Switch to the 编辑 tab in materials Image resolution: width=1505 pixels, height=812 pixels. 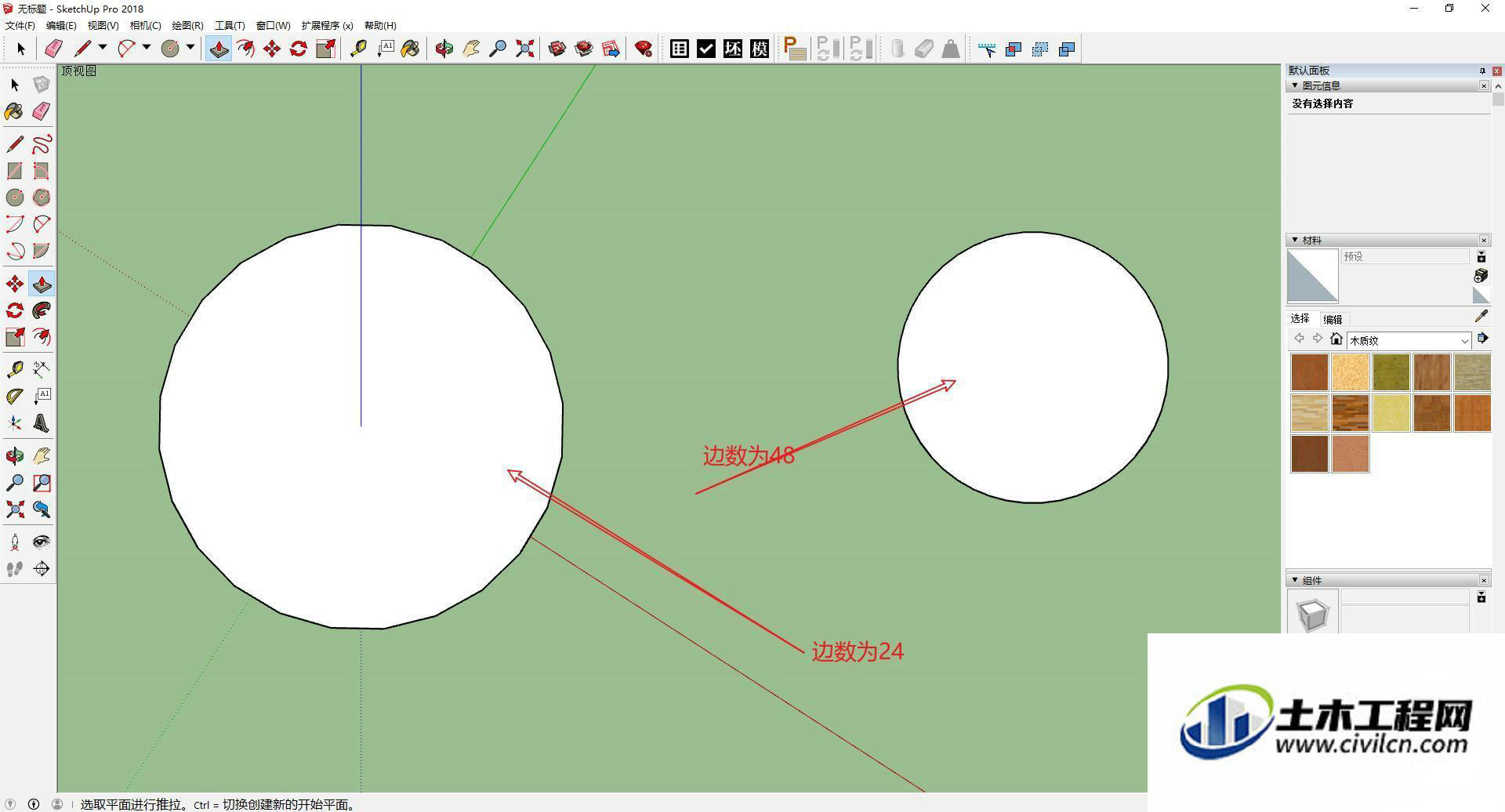tap(1333, 319)
